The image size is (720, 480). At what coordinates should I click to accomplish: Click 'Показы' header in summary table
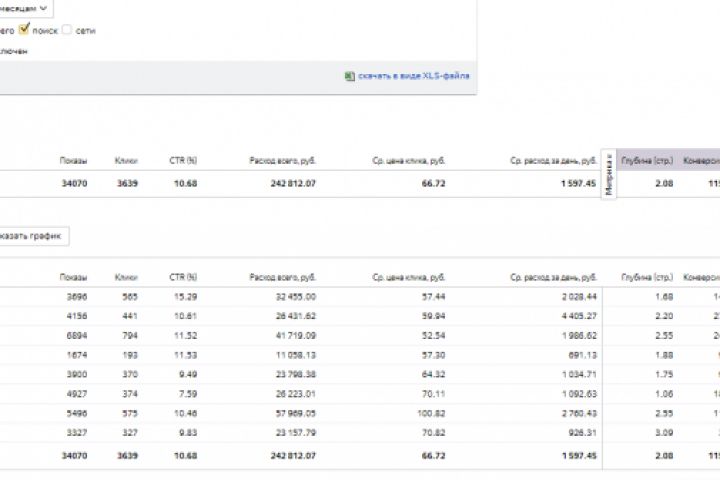pyautogui.click(x=73, y=160)
